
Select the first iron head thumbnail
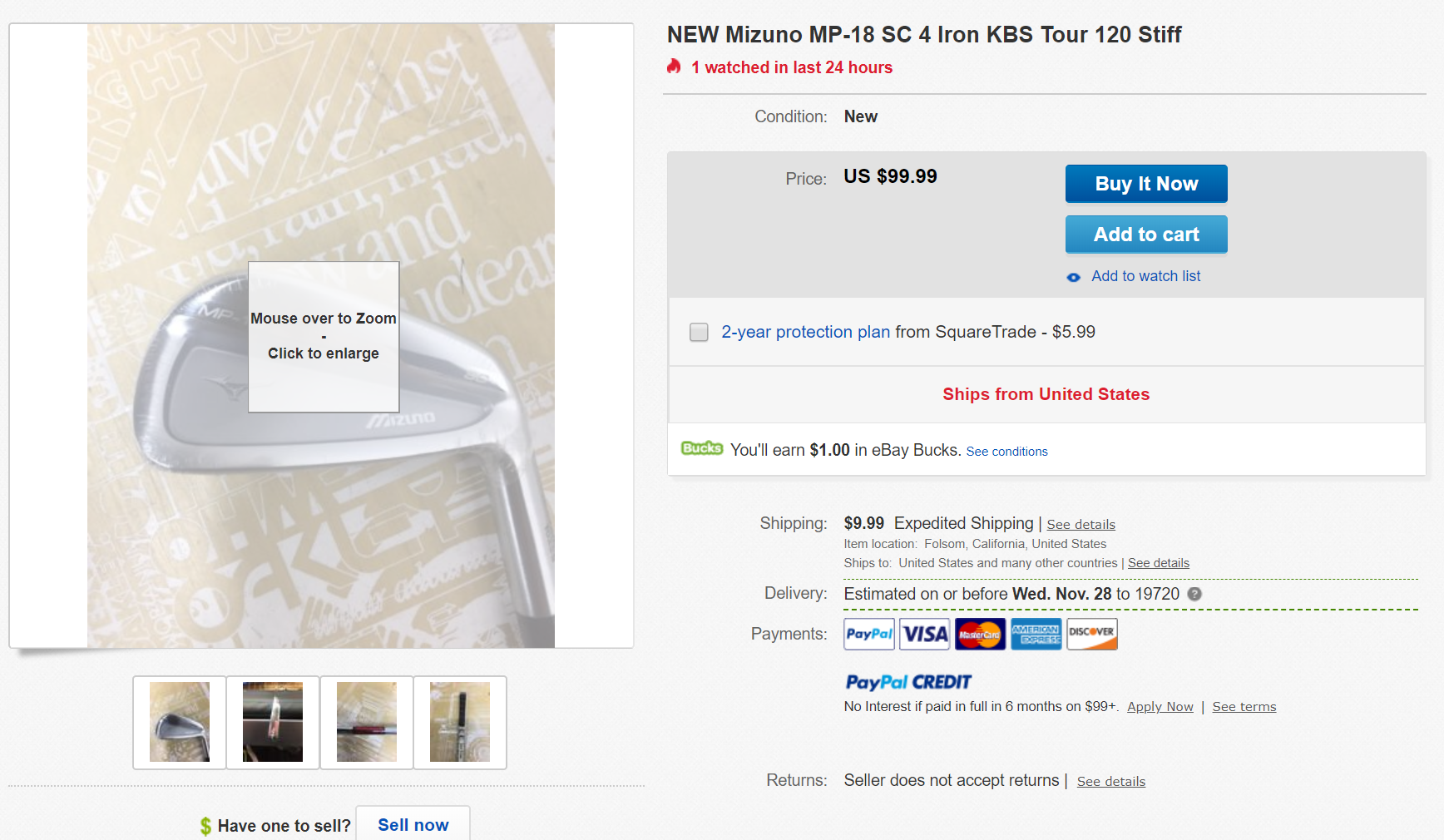[180, 722]
